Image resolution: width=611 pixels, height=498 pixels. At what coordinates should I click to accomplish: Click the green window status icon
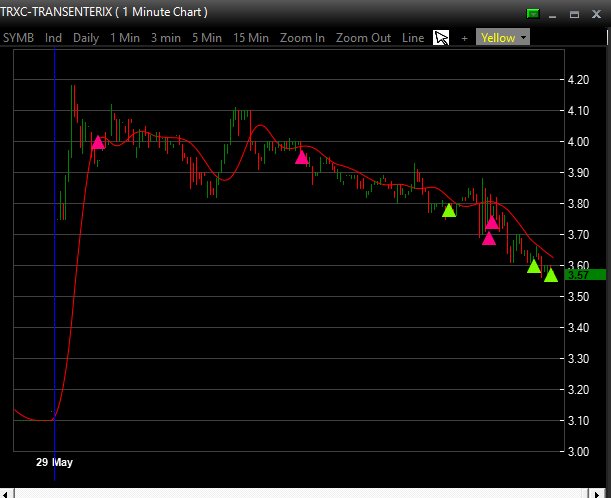pos(533,14)
